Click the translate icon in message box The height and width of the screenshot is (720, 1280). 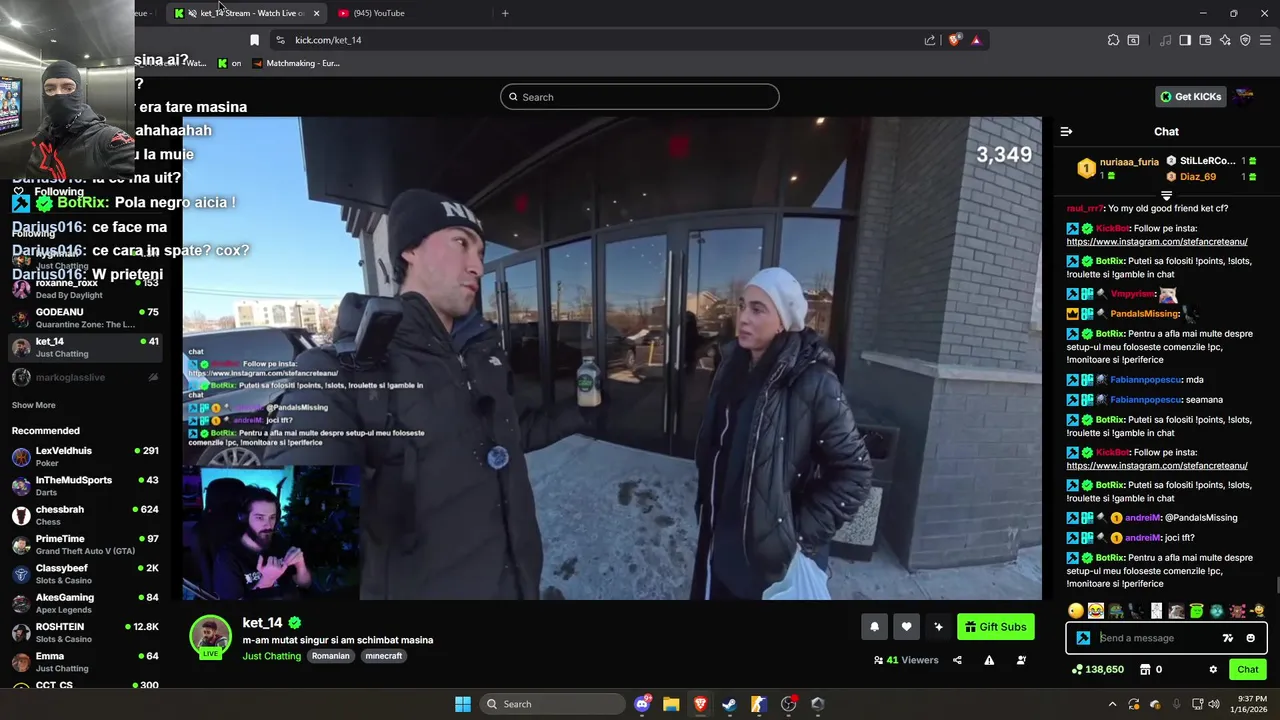click(1228, 638)
